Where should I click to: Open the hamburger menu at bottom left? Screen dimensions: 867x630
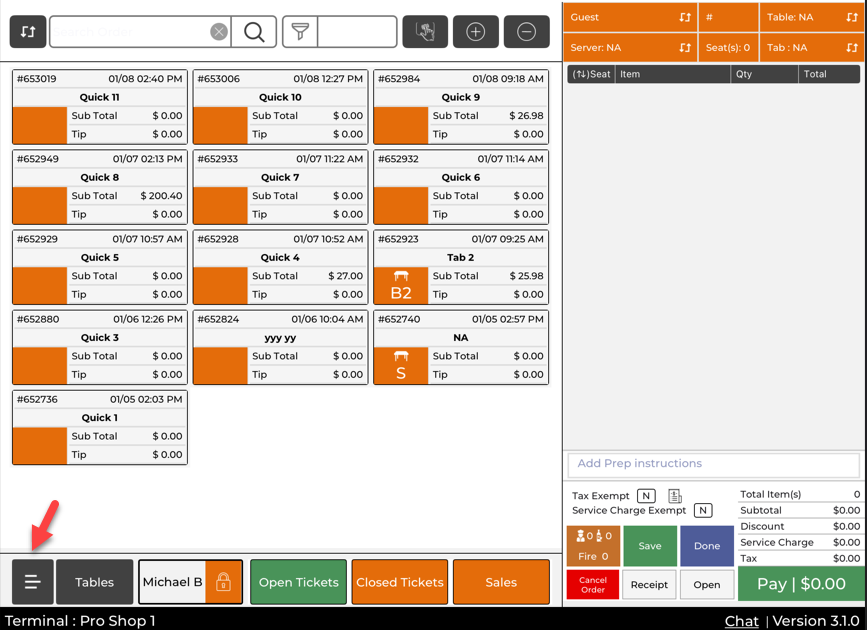(x=32, y=582)
